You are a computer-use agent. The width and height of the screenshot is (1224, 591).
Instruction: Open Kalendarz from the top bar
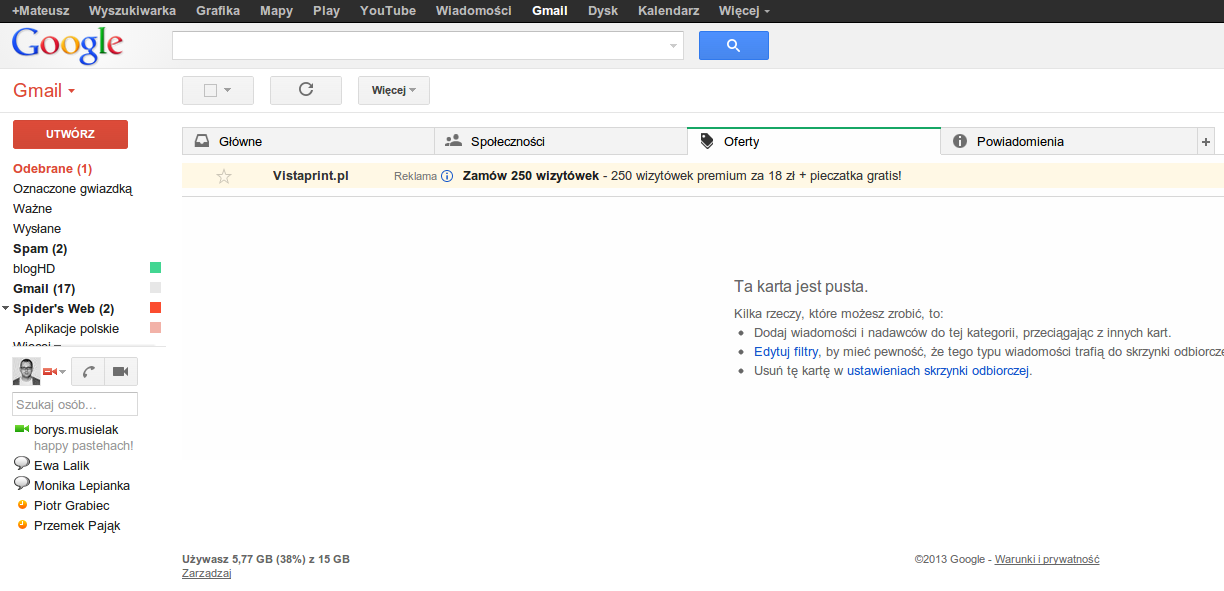668,11
